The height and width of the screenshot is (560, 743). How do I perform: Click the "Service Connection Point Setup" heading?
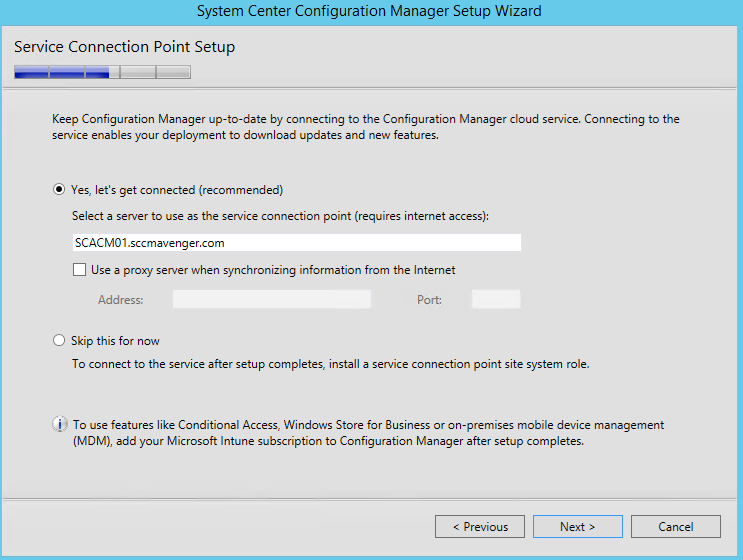125,47
